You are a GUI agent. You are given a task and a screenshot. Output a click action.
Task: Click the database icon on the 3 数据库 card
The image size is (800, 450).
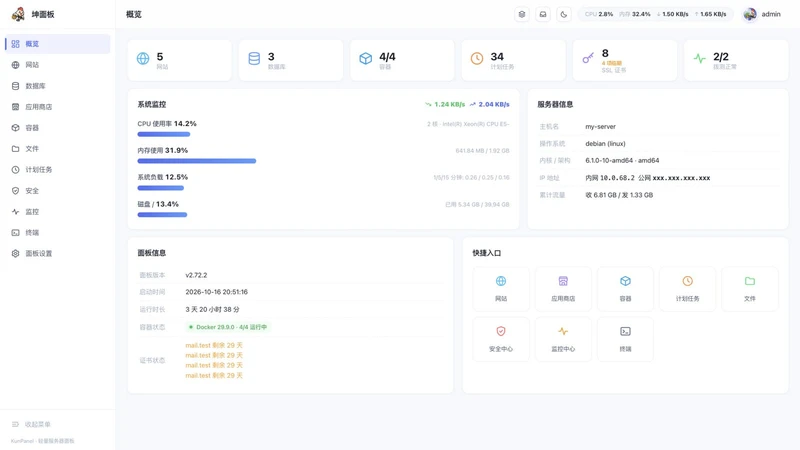[x=254, y=58]
